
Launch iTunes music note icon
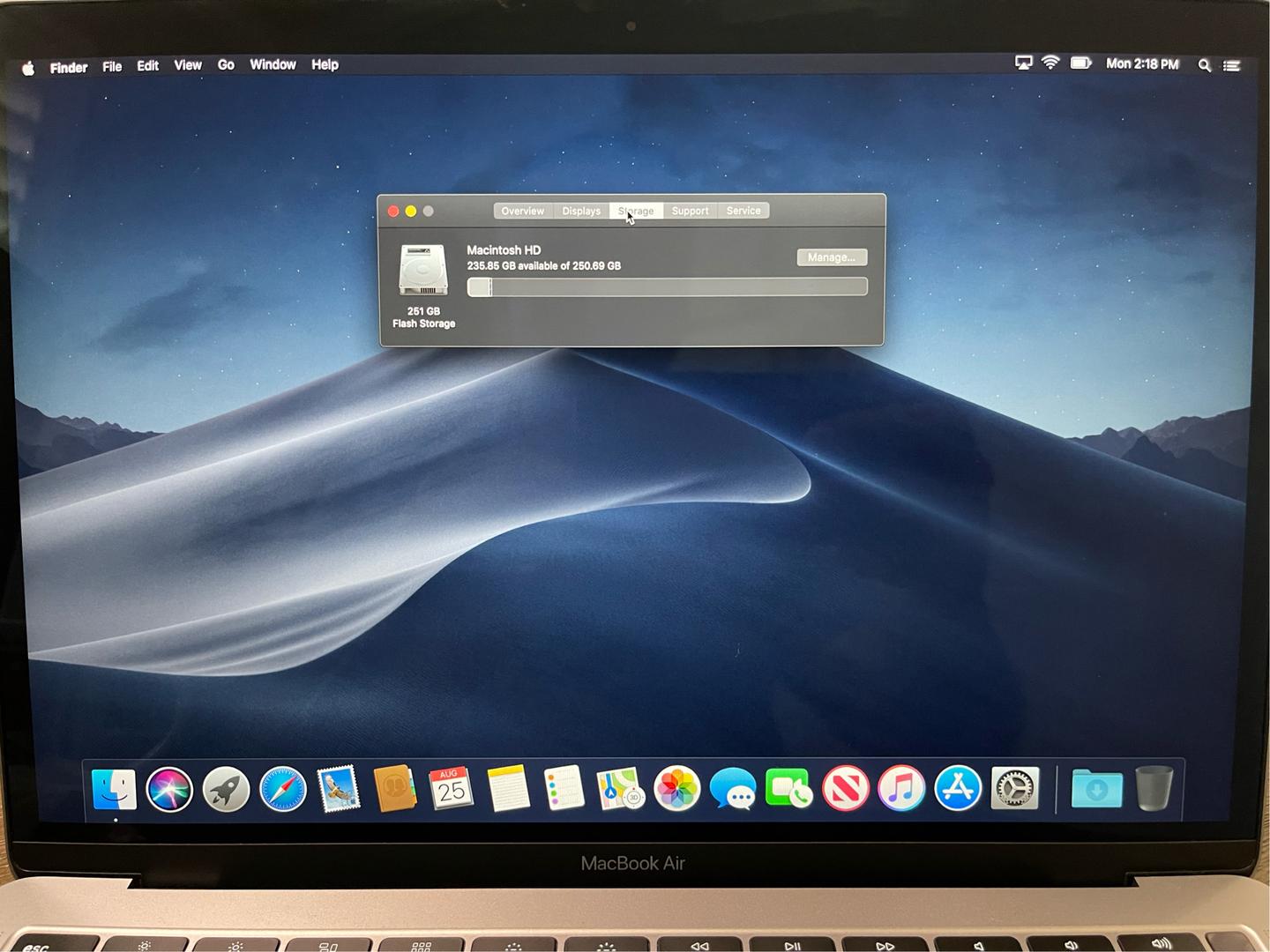coord(901,789)
